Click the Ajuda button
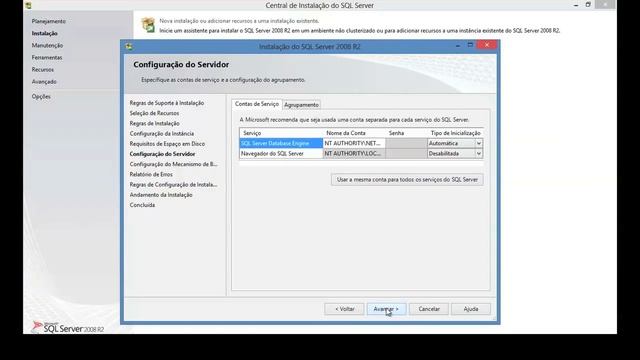The height and width of the screenshot is (360, 640). (x=471, y=309)
